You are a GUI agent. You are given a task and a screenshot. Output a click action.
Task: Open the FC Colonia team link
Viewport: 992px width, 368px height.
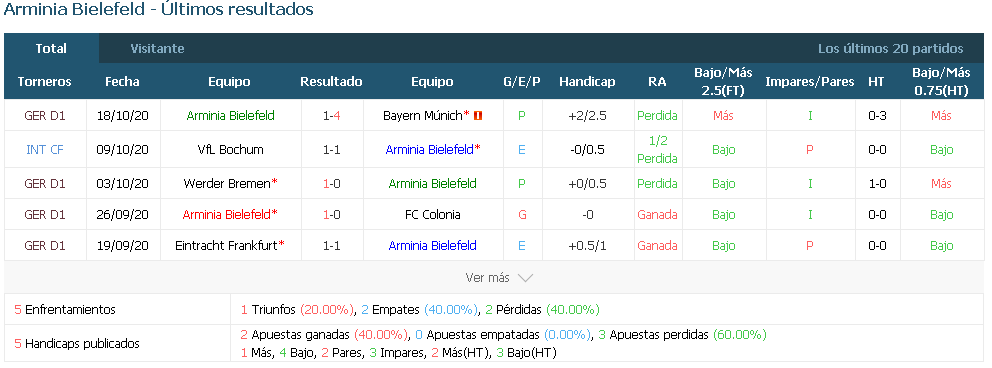point(433,215)
